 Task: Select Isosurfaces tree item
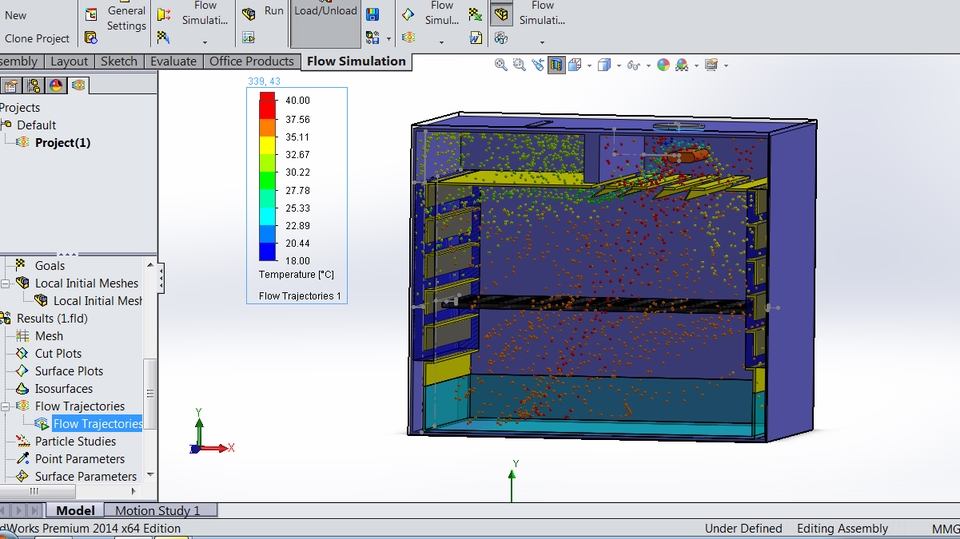click(x=64, y=389)
